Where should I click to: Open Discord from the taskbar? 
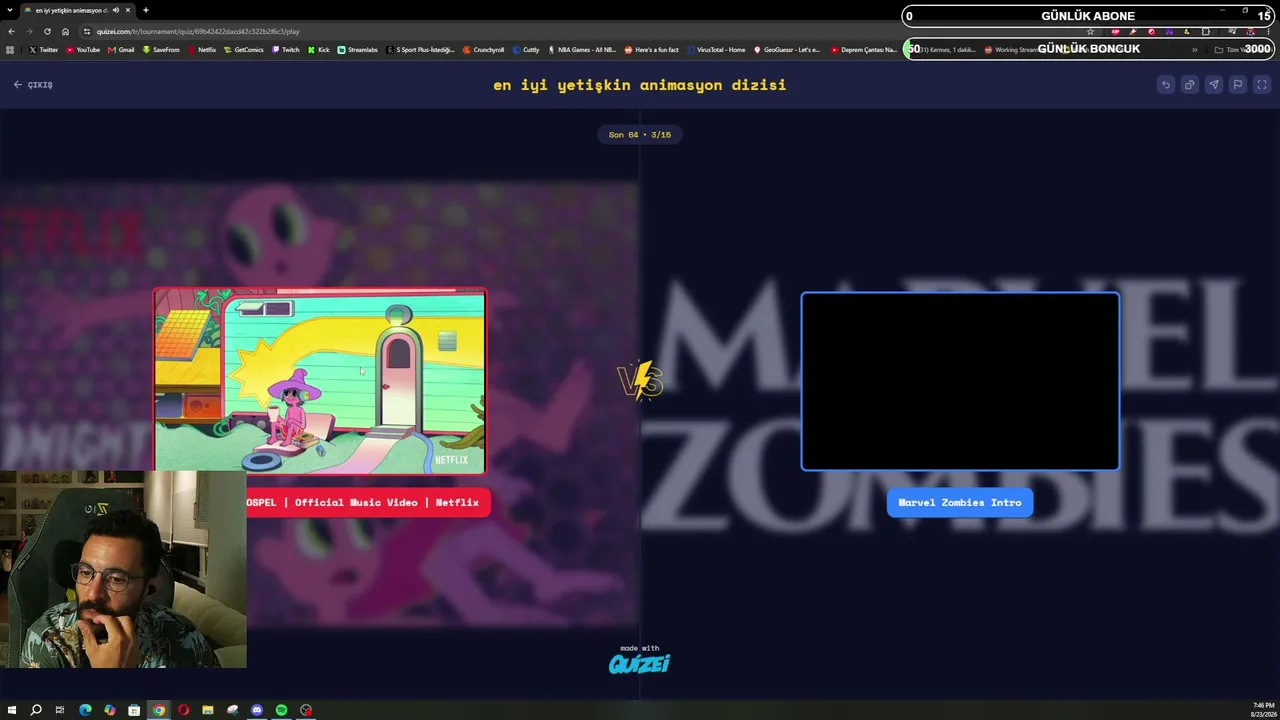[257, 710]
